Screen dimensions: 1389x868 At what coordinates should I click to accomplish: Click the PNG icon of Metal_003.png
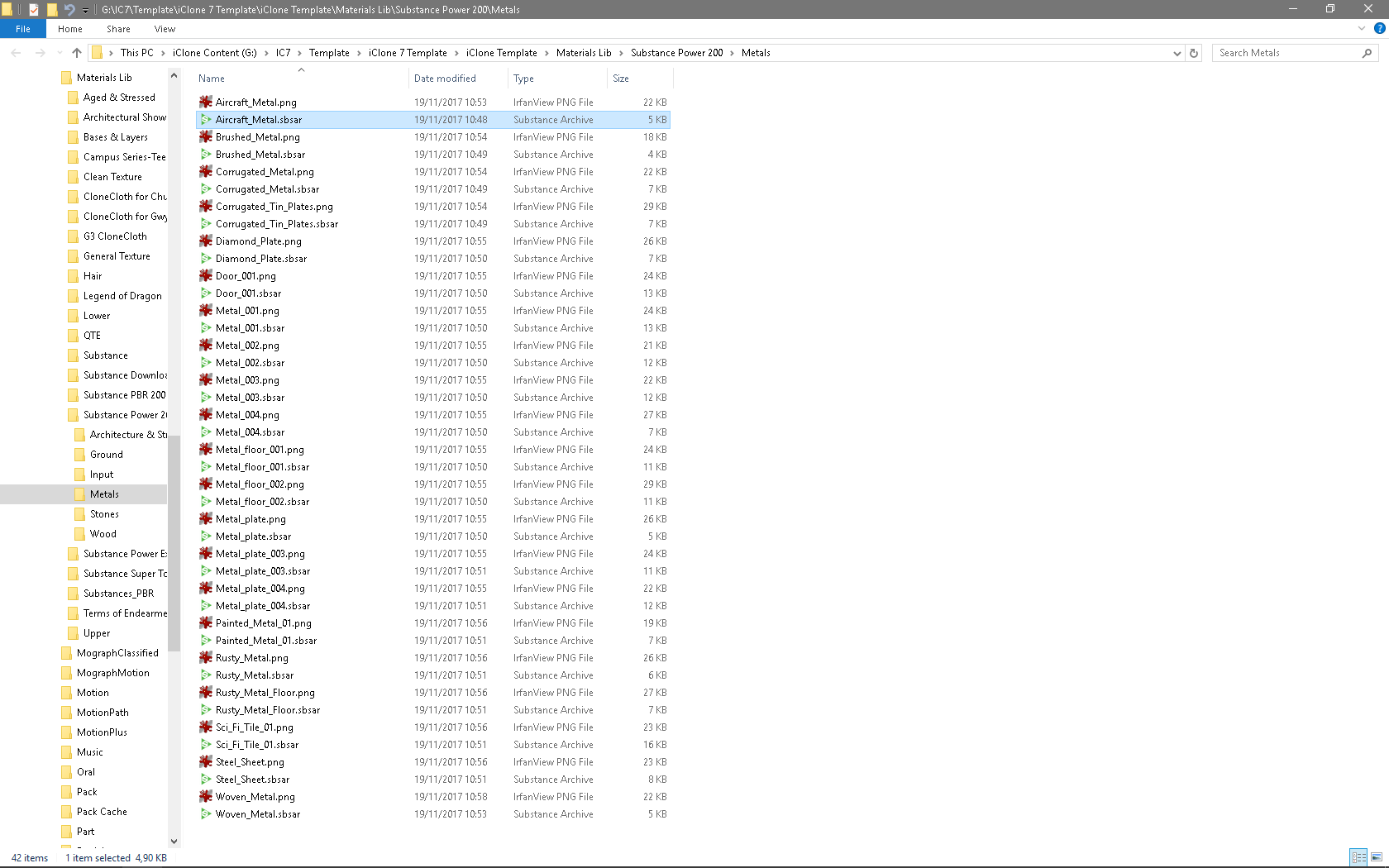[206, 379]
